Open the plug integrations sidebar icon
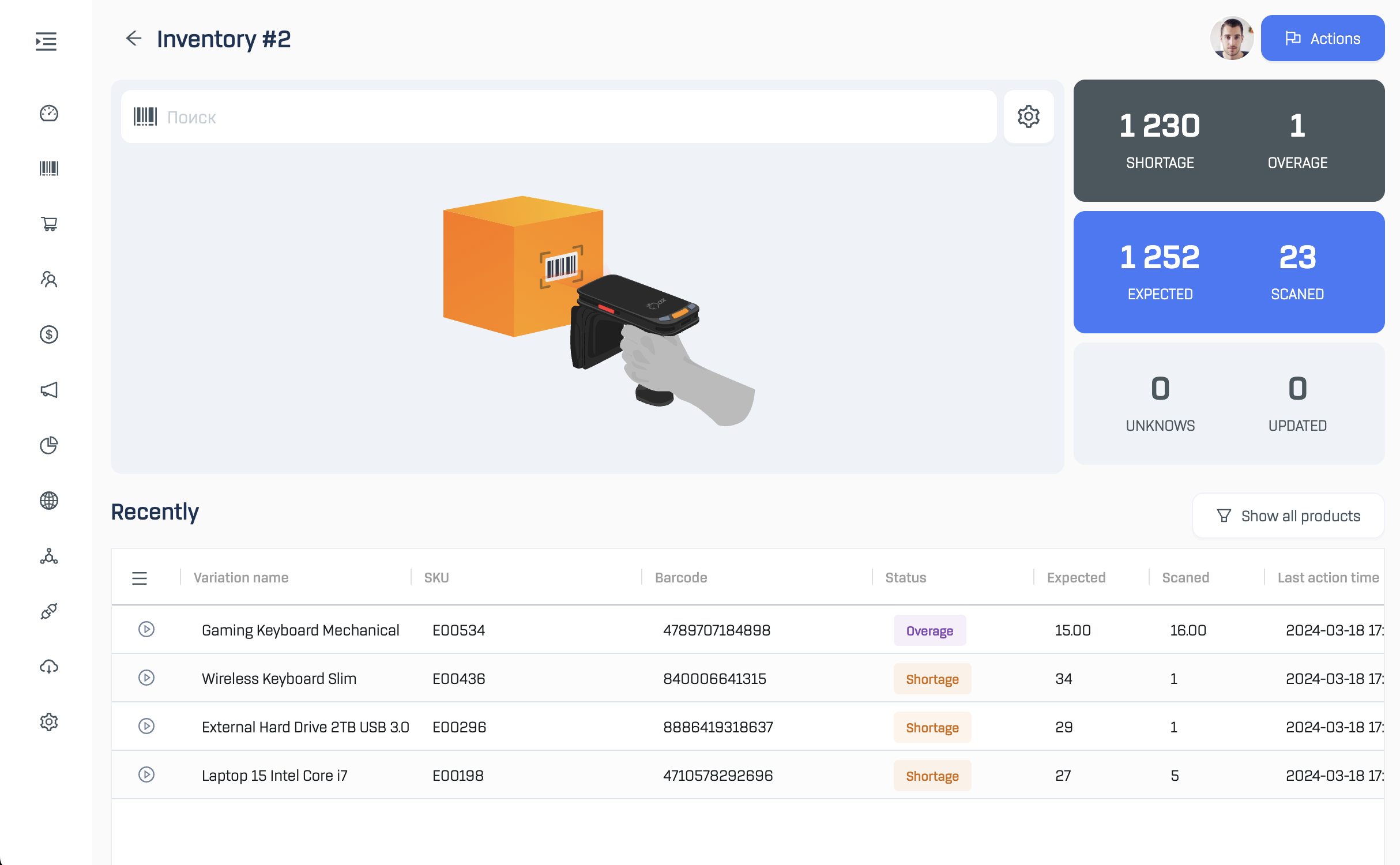 tap(49, 611)
